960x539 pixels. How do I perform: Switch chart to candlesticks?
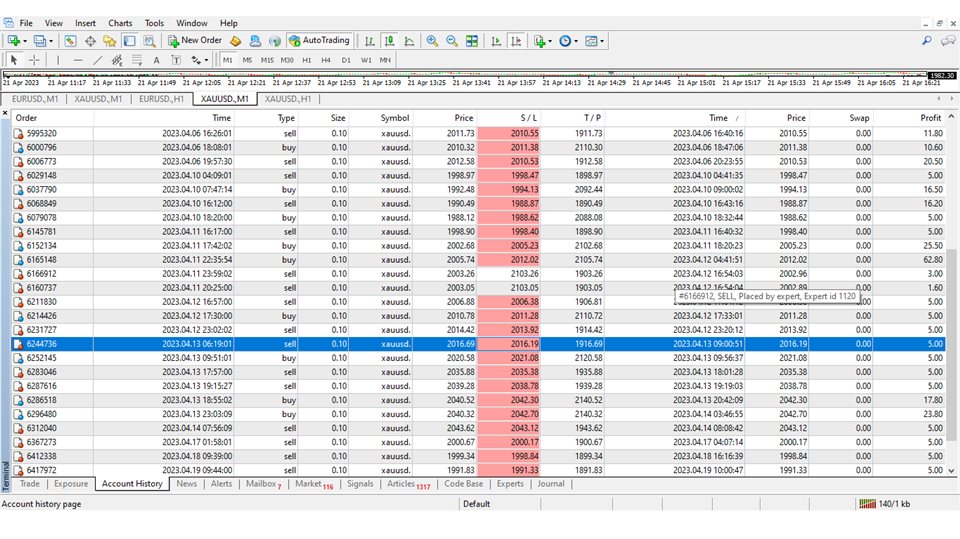tap(389, 41)
